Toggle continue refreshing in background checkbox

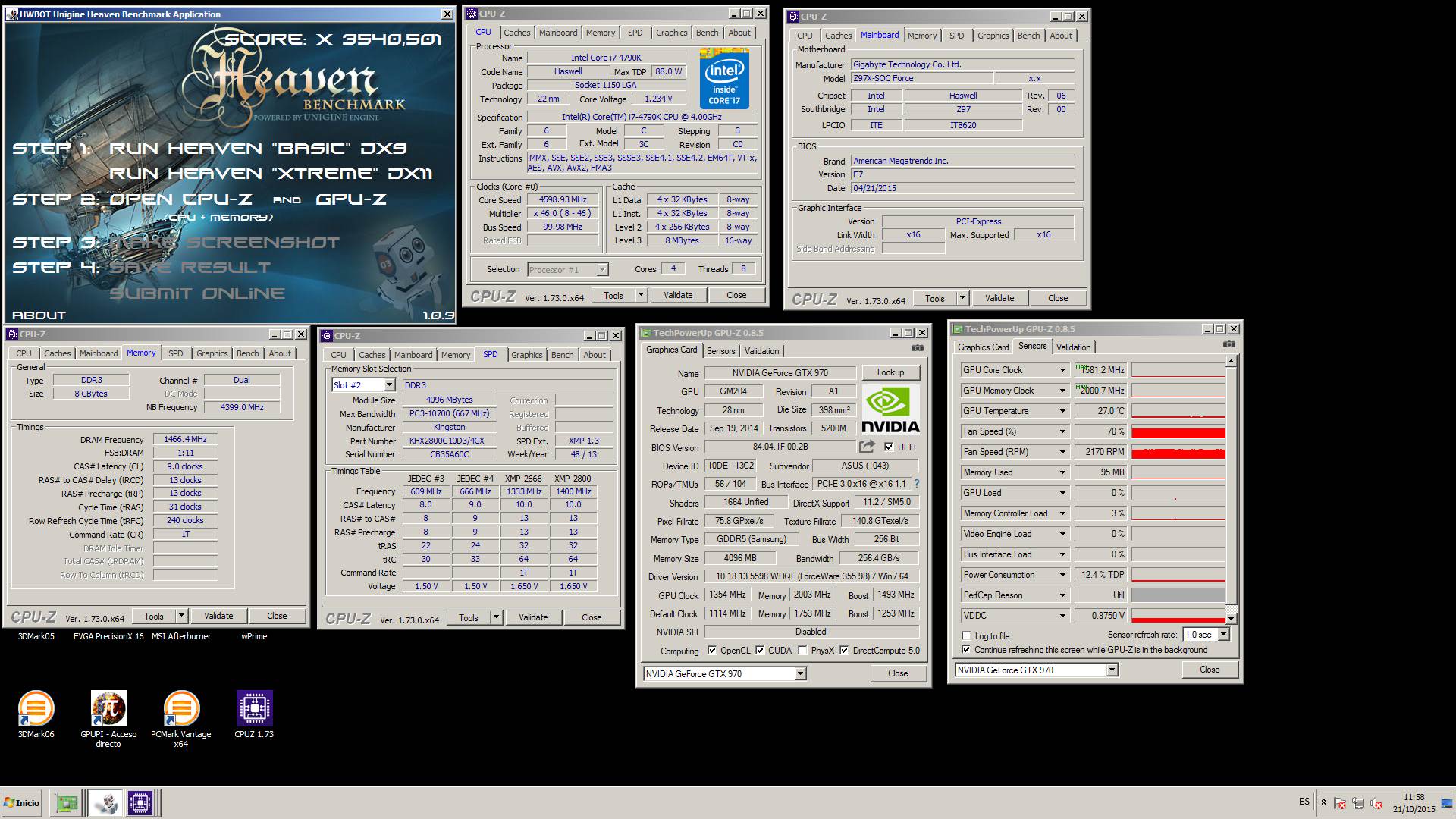pyautogui.click(x=966, y=650)
